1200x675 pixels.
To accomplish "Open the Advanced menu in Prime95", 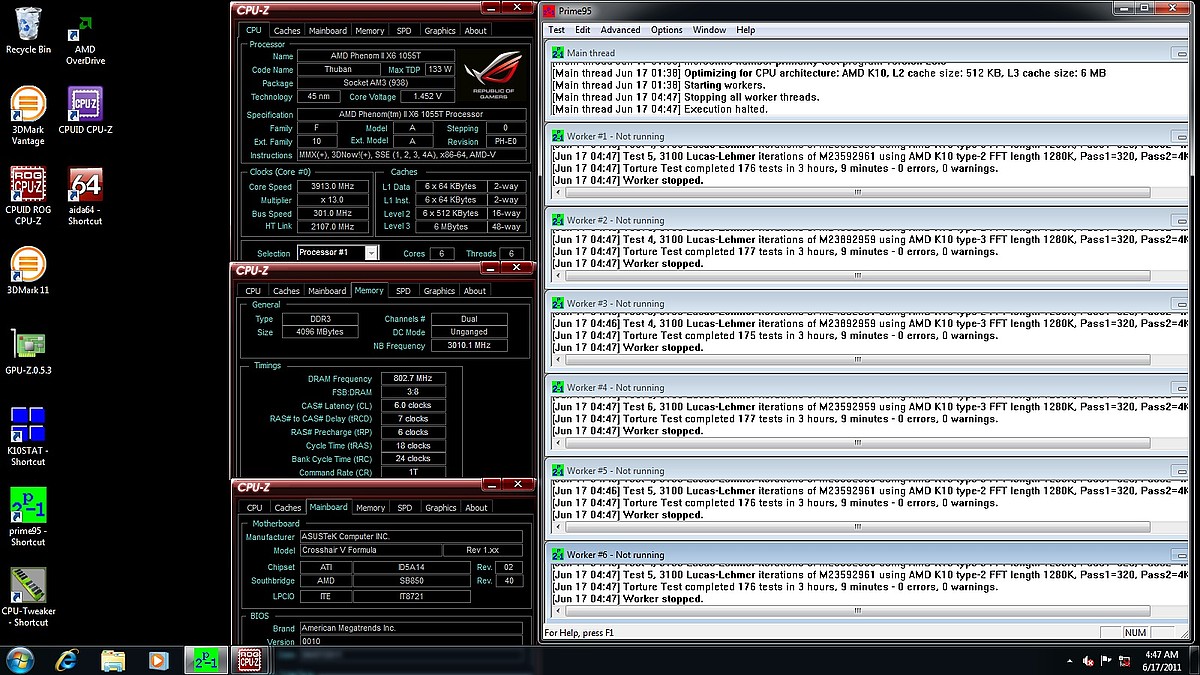I will 620,30.
